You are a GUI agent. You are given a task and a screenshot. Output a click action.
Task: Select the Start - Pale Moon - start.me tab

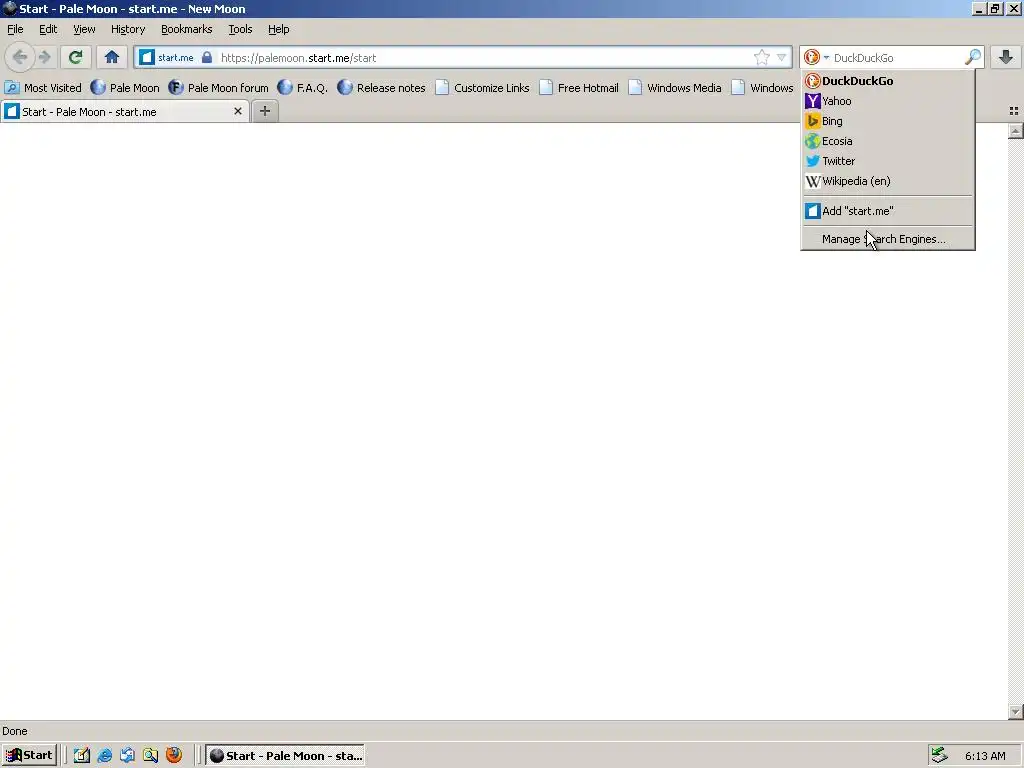[x=124, y=112]
